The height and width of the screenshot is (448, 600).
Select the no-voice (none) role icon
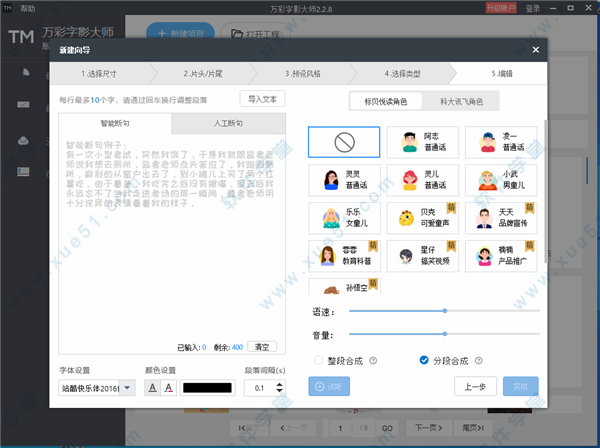point(345,143)
